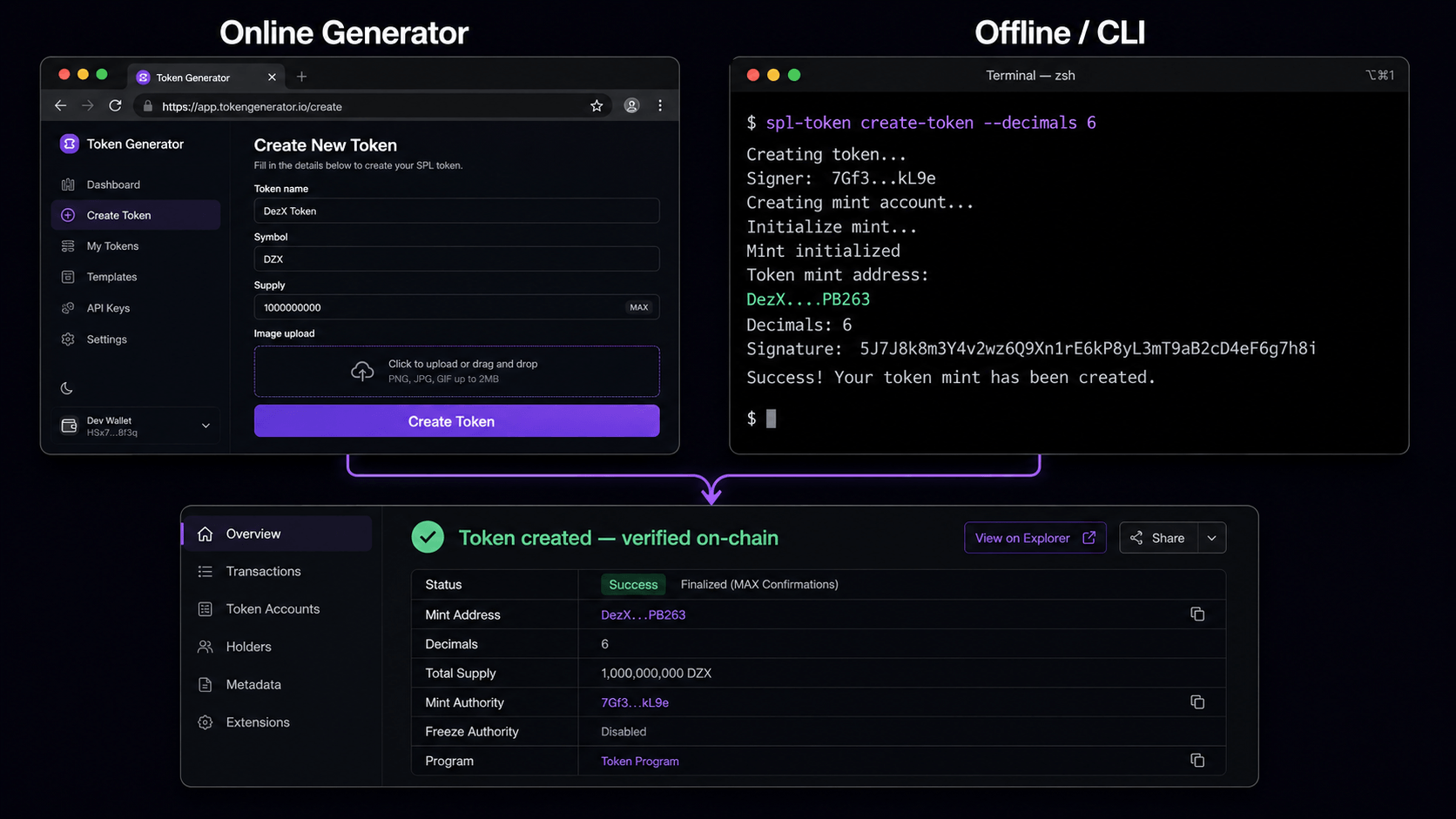Open the 7Gf3...kL9e mint authority link

(635, 702)
